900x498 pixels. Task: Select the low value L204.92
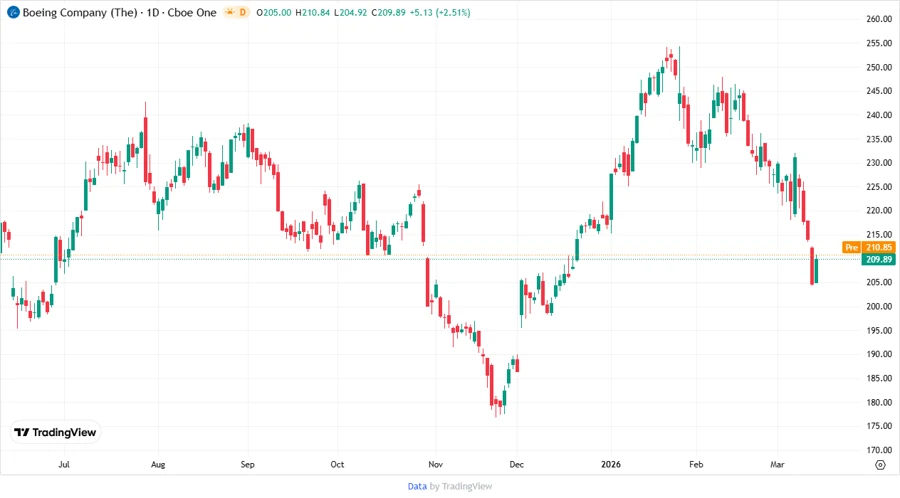[x=350, y=12]
